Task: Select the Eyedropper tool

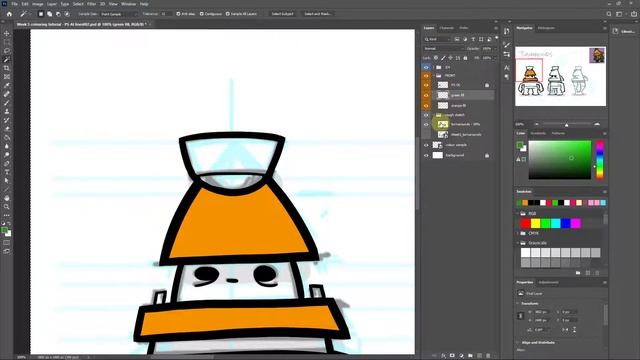Action: pos(7,85)
